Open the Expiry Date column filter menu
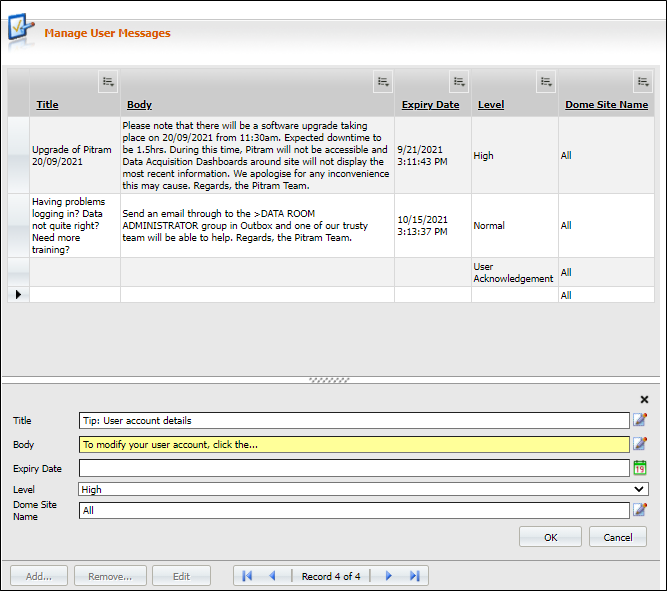 point(459,81)
